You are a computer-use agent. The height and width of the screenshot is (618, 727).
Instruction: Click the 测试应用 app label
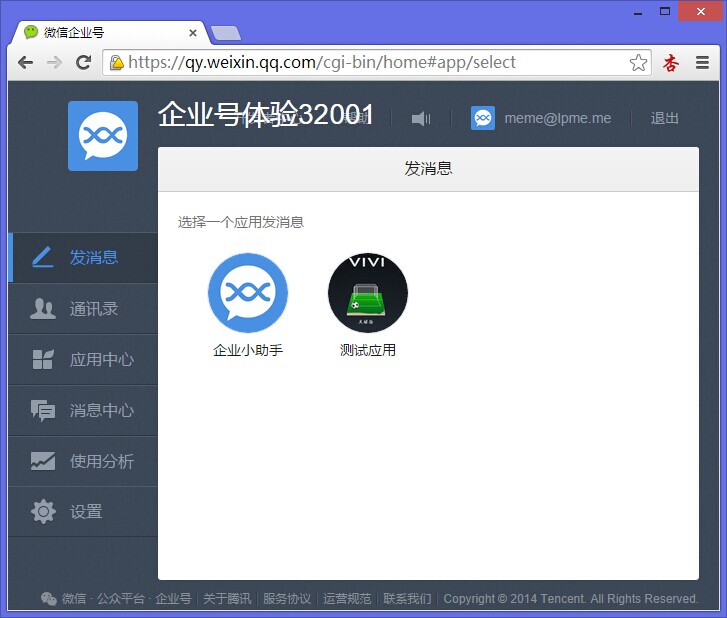point(368,350)
